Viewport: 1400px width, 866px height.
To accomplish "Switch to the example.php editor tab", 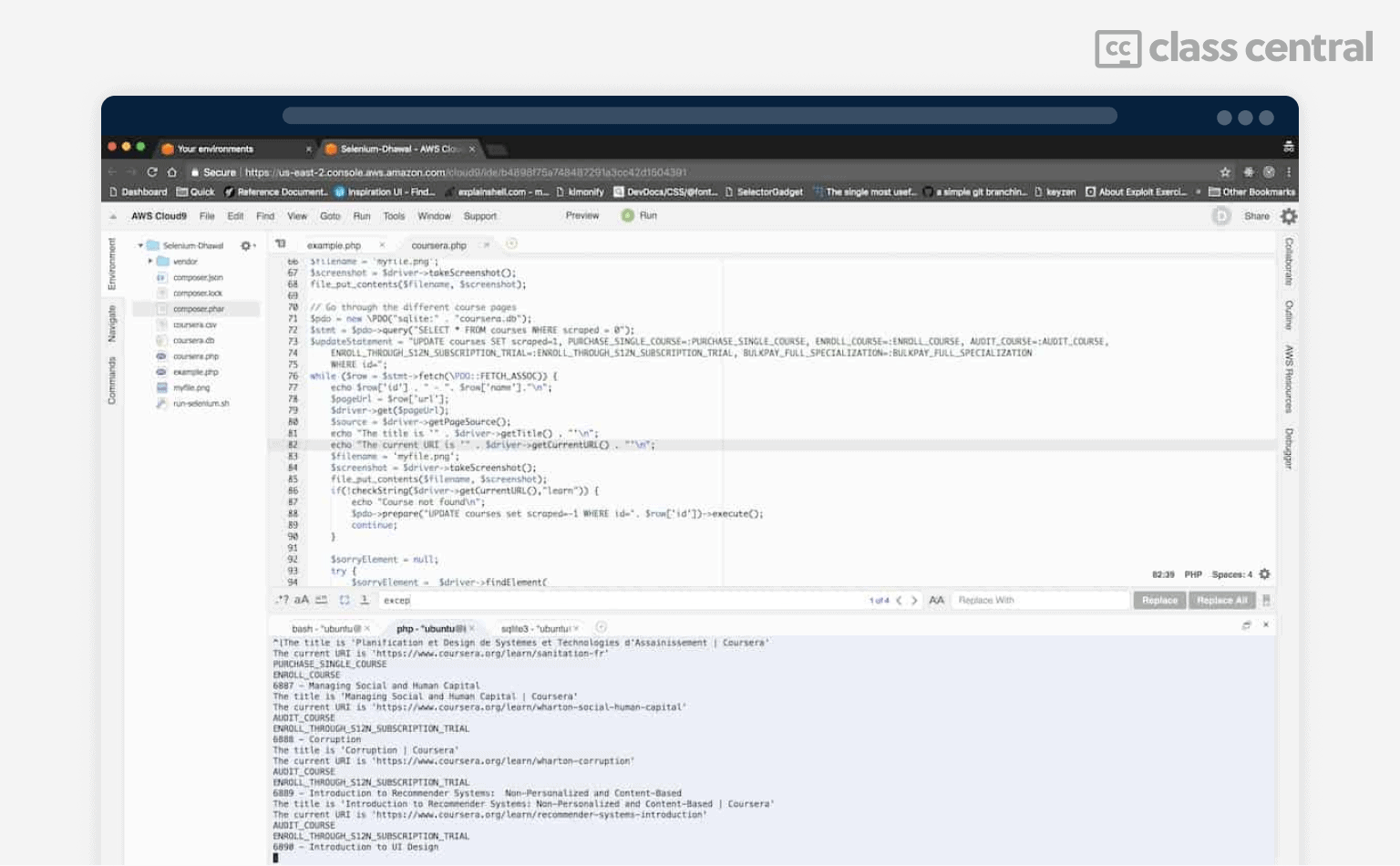I will tap(335, 245).
